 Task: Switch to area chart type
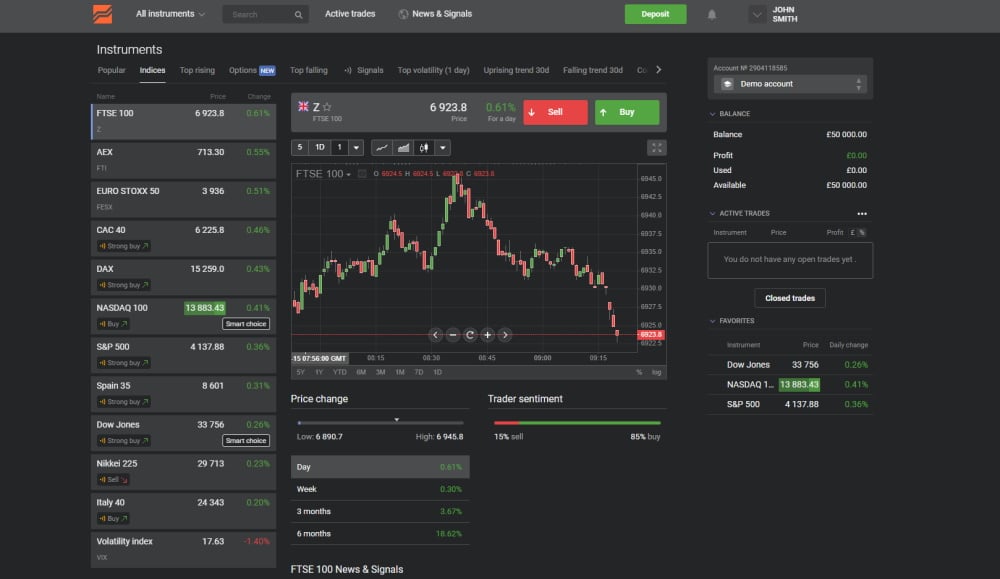click(403, 148)
